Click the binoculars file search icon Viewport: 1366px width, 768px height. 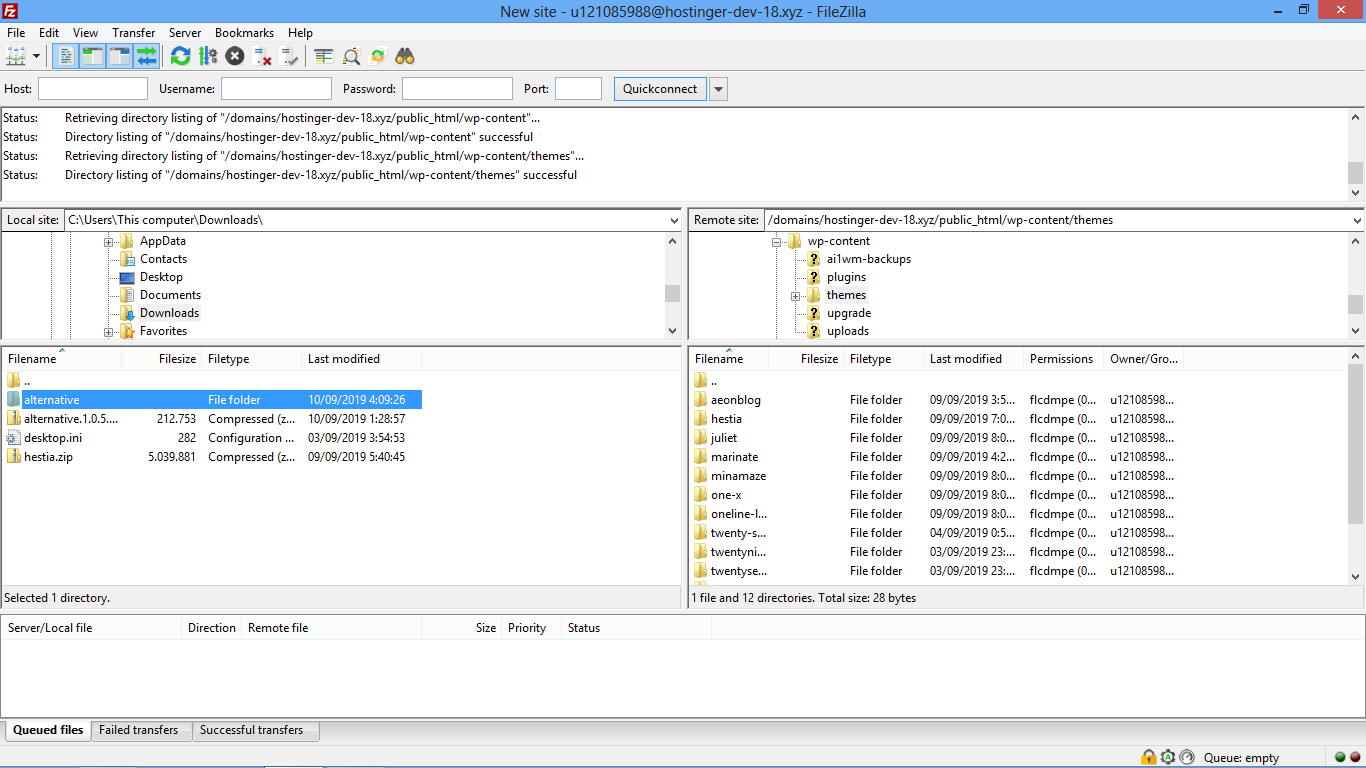[405, 56]
